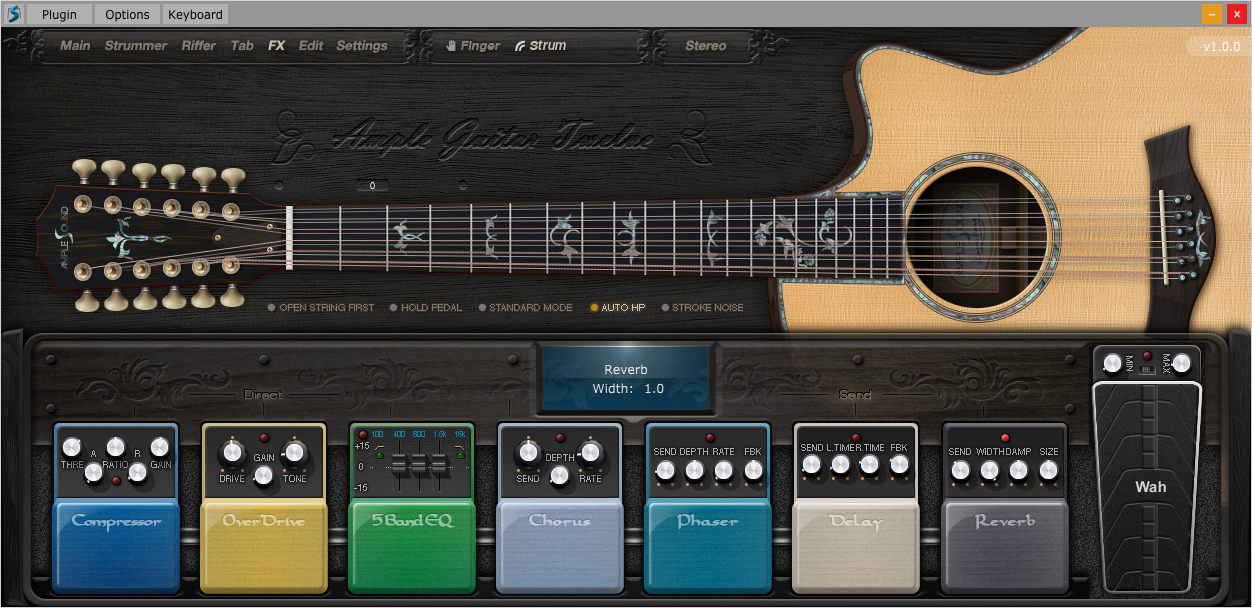The width and height of the screenshot is (1252, 608).
Task: Switch to the Main tab
Action: click(x=75, y=45)
